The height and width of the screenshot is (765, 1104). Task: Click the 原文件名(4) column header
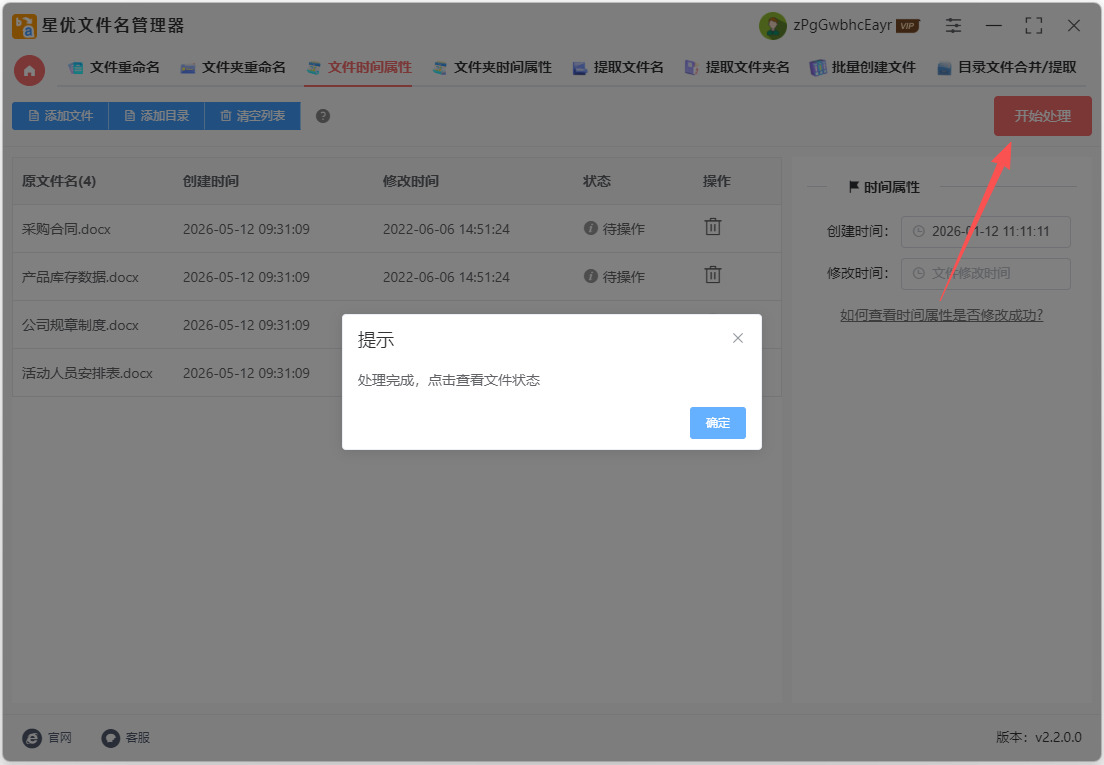point(58,182)
